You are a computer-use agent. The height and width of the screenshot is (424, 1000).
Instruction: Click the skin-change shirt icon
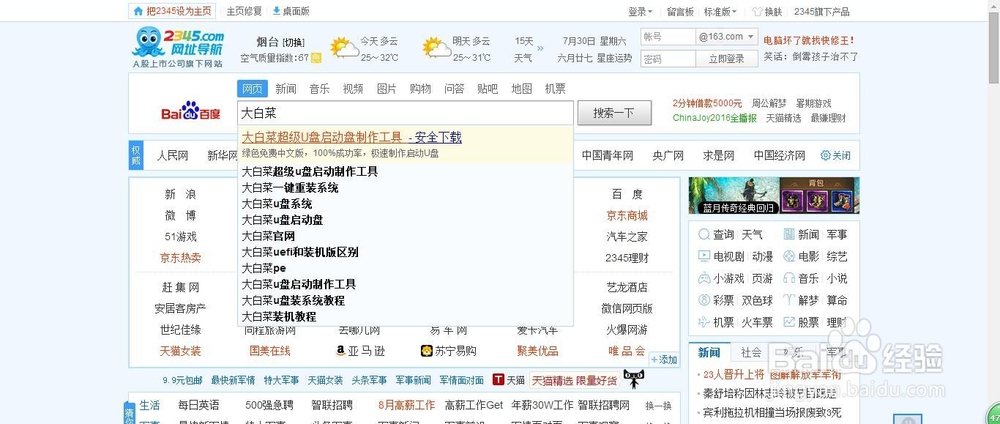pos(758,11)
